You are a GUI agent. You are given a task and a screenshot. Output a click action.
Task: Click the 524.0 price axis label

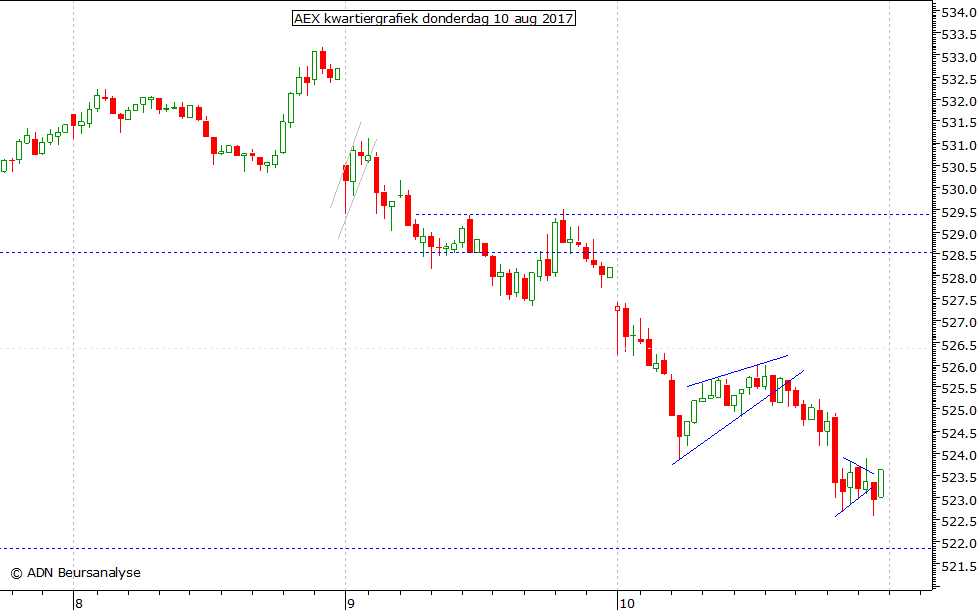coord(959,456)
